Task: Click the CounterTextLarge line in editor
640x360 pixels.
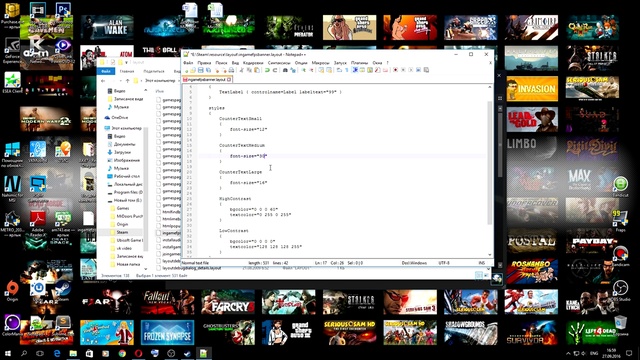Action: pyautogui.click(x=240, y=172)
